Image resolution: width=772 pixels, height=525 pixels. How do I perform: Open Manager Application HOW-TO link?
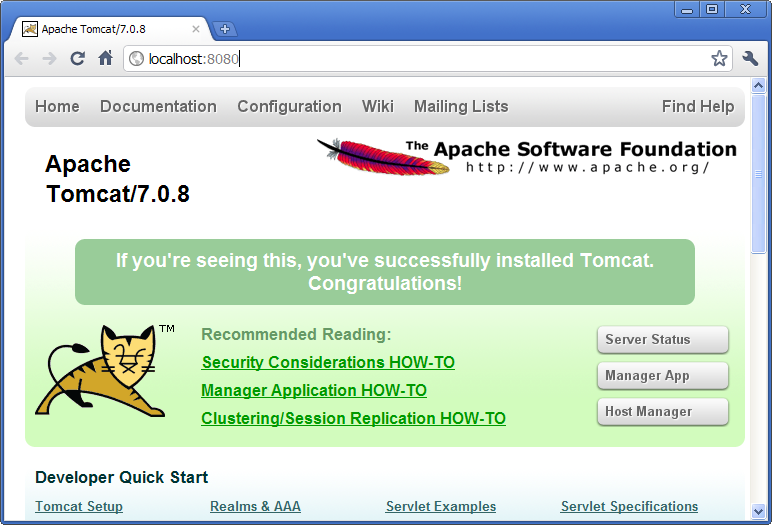[x=314, y=391]
